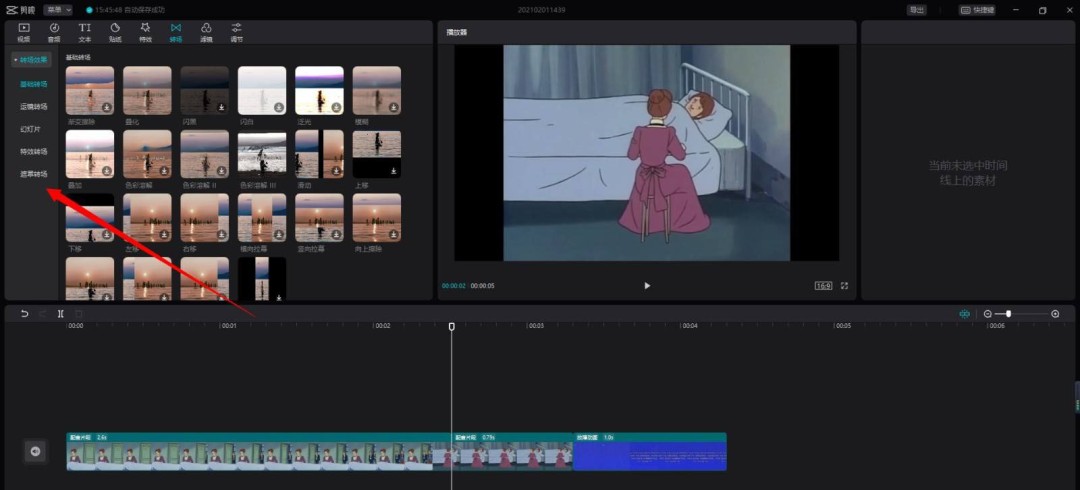1080x490 pixels.
Task: Click the timeline zoom slider handle
Action: pos(1008,314)
